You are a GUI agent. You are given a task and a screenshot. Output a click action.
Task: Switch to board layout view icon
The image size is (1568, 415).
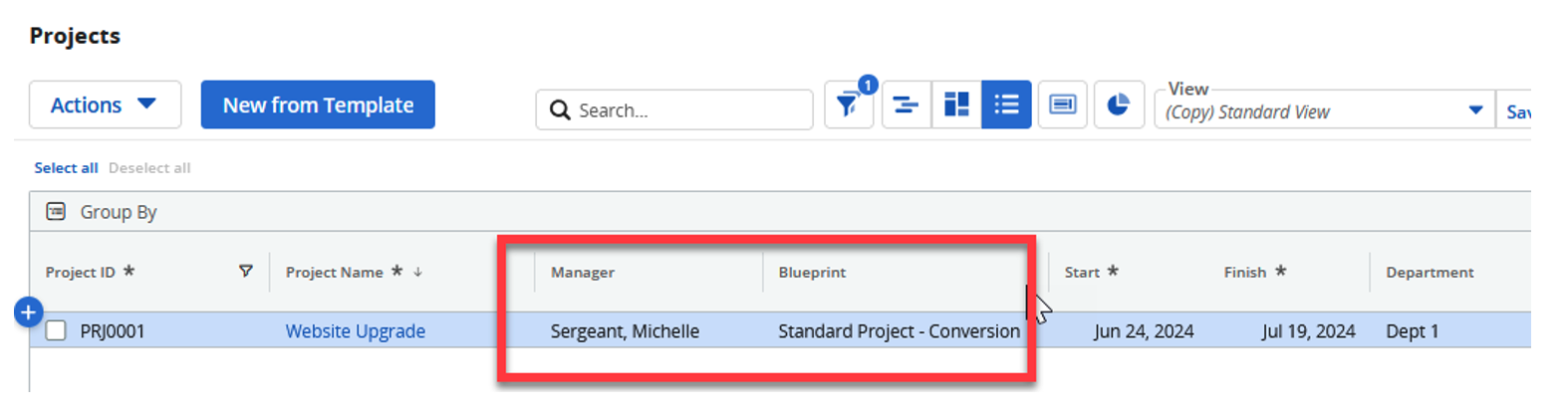pos(956,104)
